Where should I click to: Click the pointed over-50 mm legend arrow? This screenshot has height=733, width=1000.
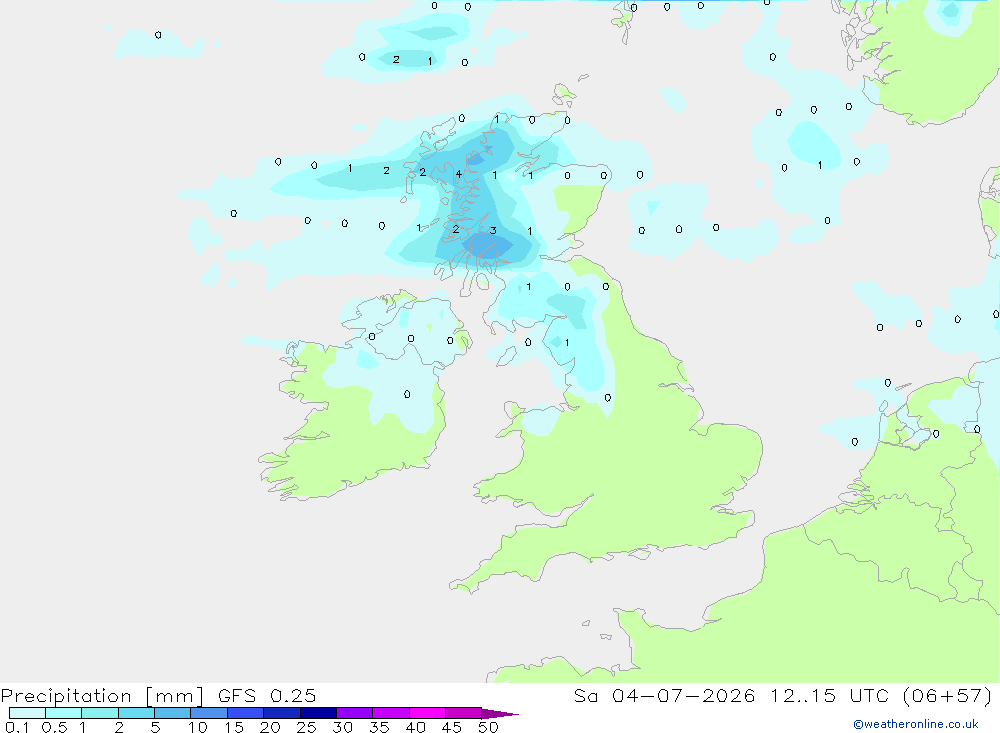[x=499, y=714]
